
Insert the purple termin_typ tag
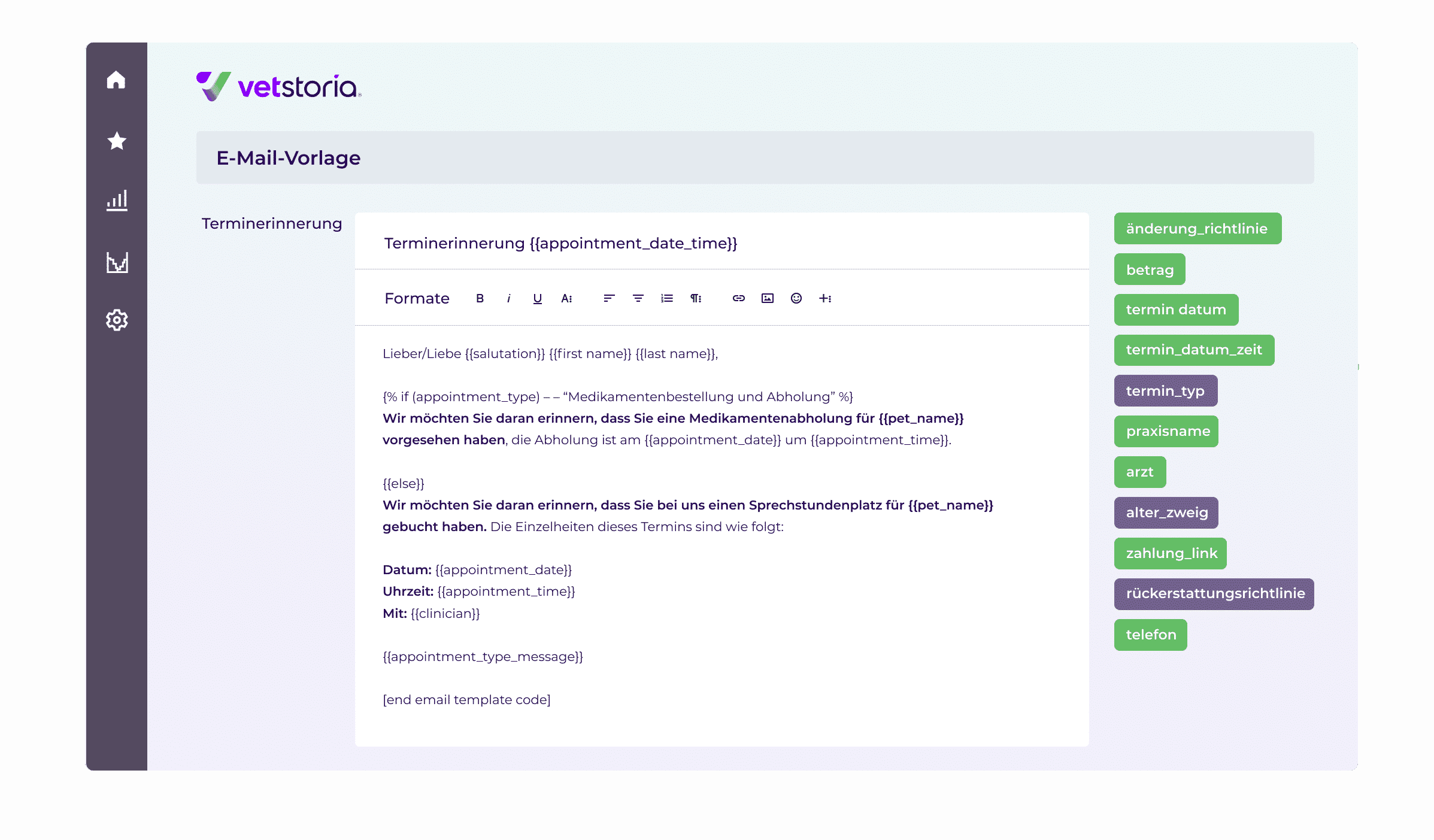[1165, 390]
